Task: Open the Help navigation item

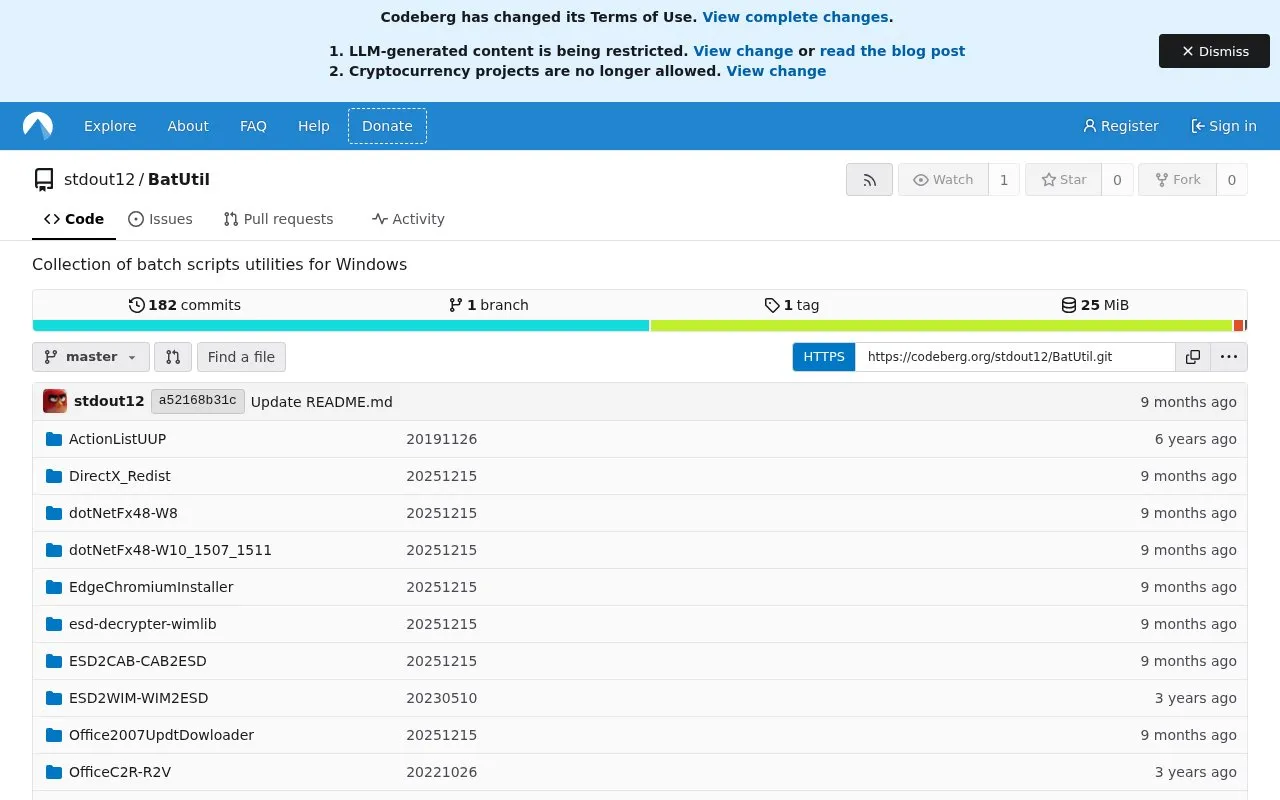Action: 313,126
